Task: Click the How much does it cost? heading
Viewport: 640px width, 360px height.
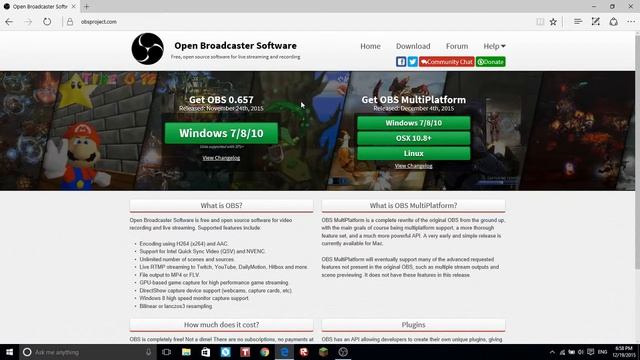Action: (221, 325)
